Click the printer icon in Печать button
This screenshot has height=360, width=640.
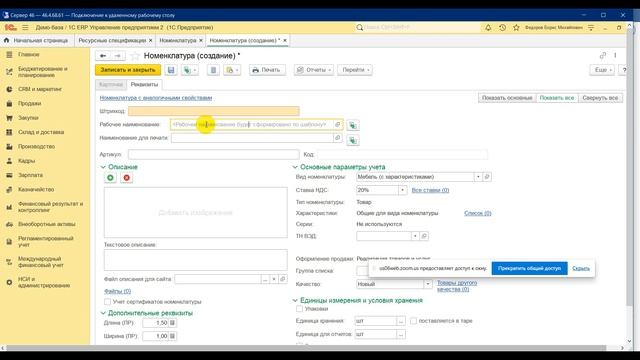(256, 70)
